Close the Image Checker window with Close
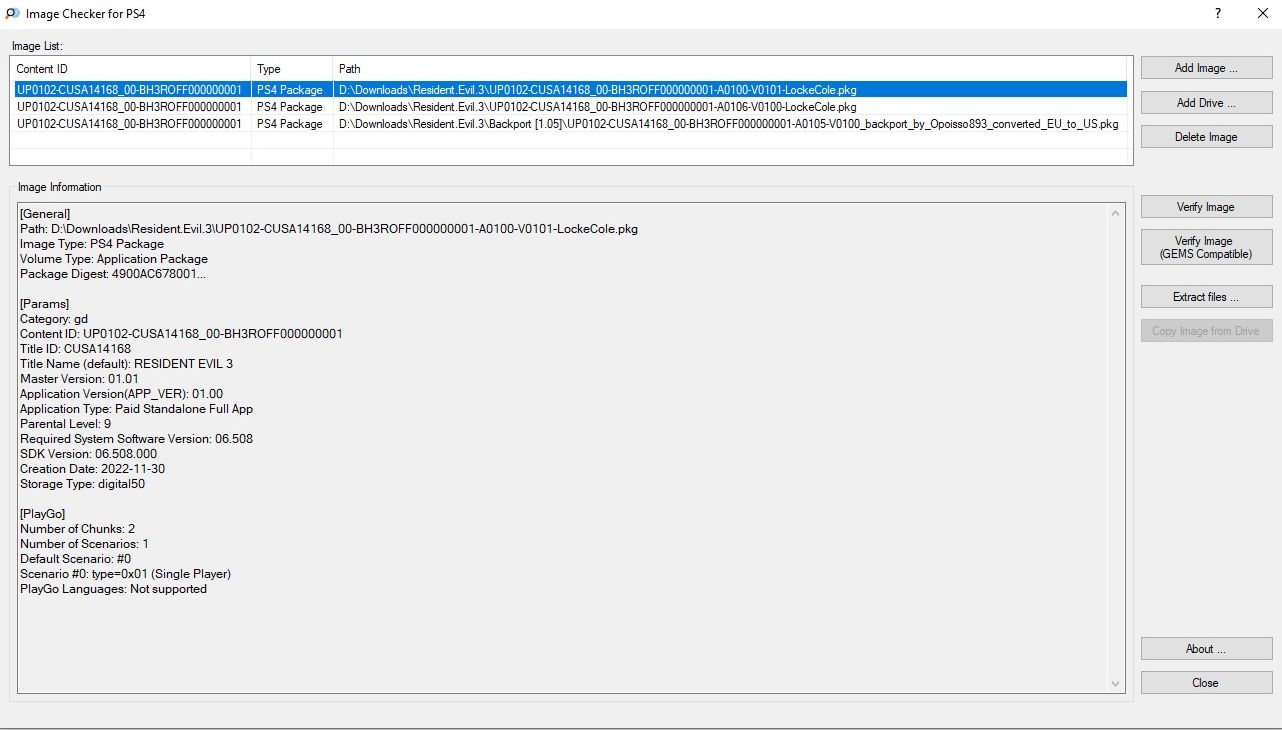Screen dimensions: 1282x730 tap(1206, 683)
